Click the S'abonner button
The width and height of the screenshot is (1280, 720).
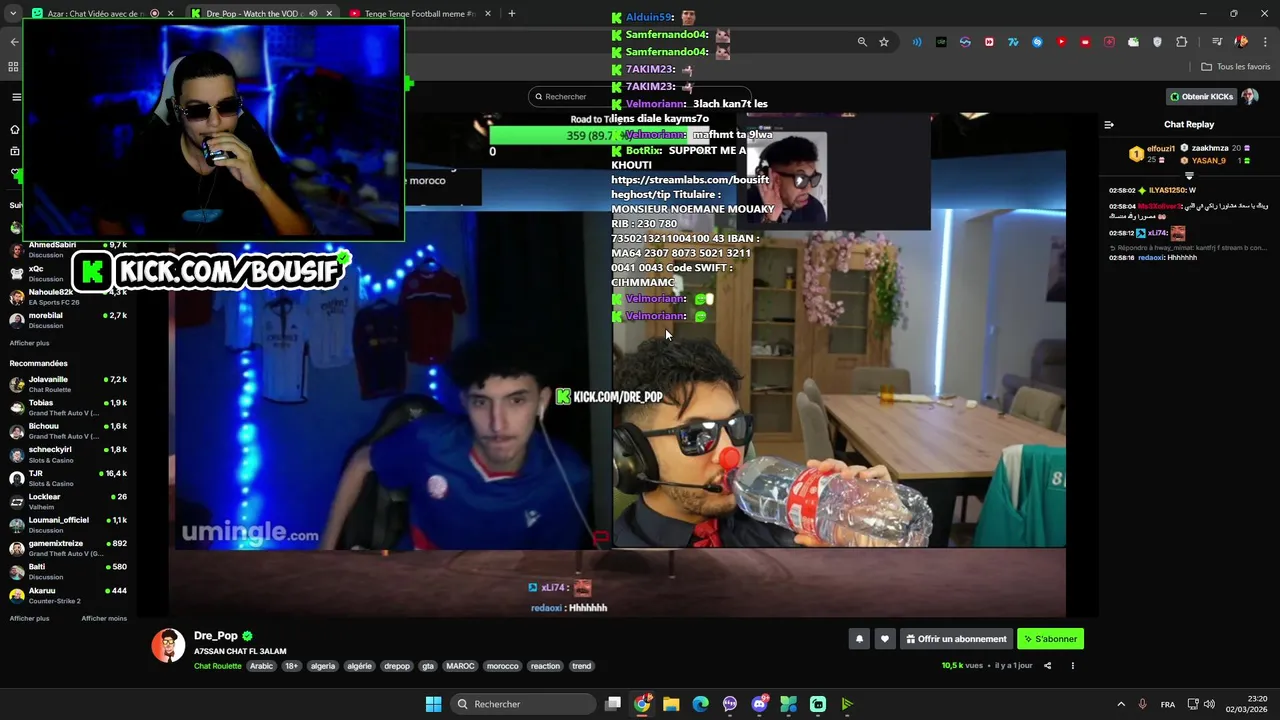click(x=1050, y=639)
